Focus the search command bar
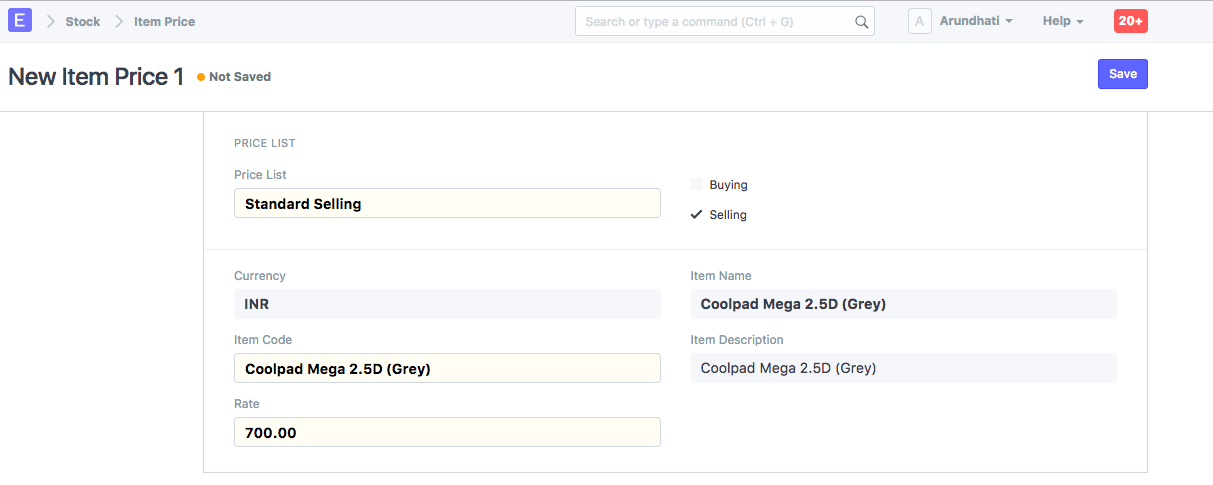Viewport: 1213px width, 485px height. pyautogui.click(x=715, y=21)
